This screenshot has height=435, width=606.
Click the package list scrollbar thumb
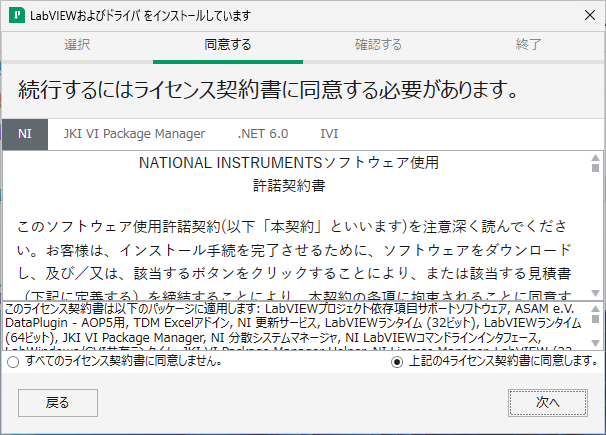point(596,319)
